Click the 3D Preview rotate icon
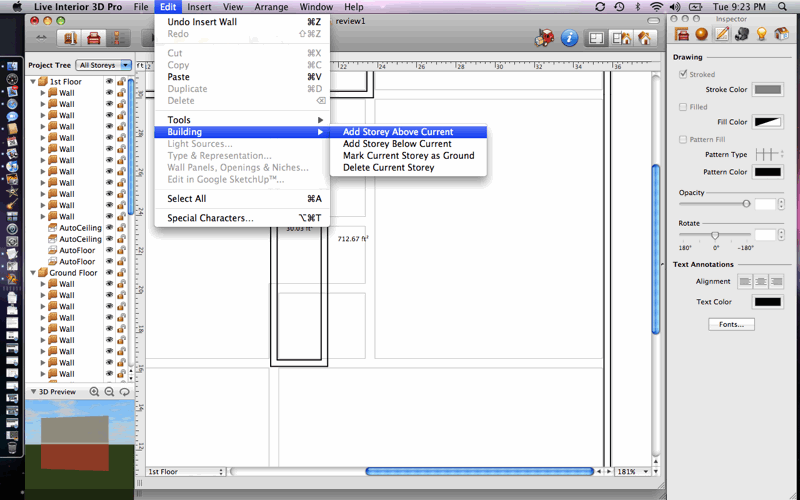This screenshot has height=500, width=800. (x=124, y=392)
